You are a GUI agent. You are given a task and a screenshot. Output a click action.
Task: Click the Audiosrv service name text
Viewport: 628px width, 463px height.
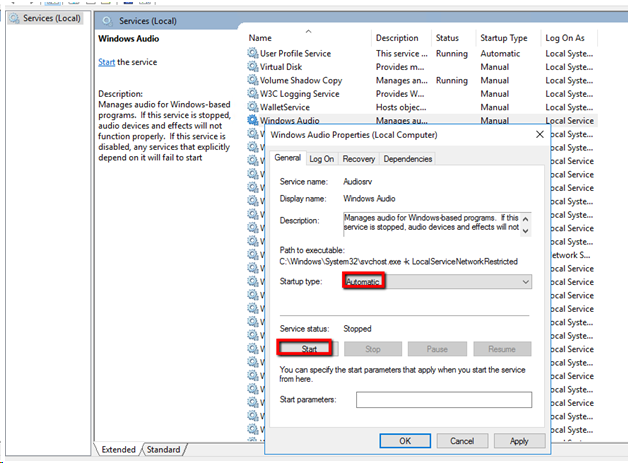coord(357,182)
